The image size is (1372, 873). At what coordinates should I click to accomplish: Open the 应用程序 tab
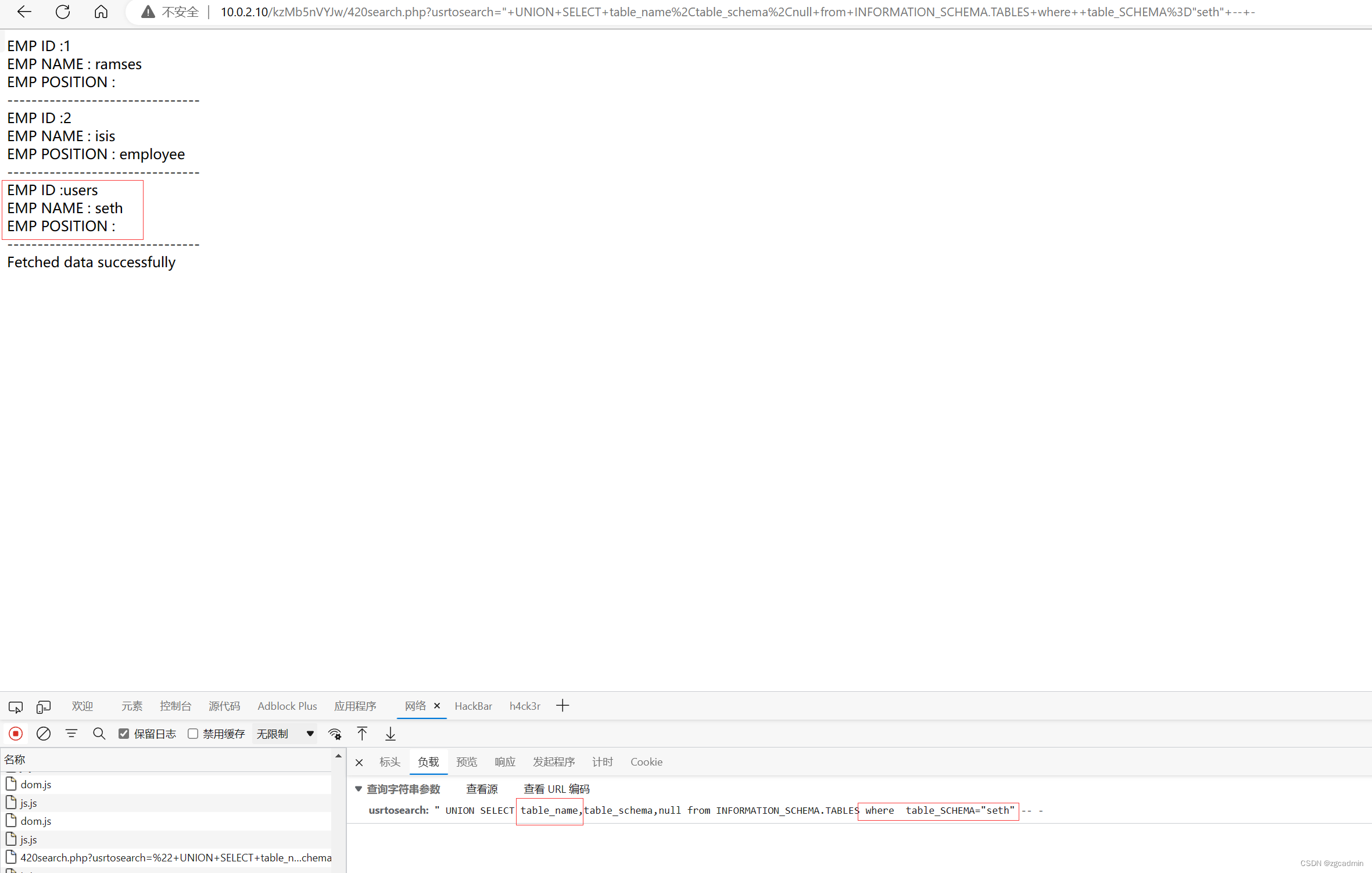[355, 706]
